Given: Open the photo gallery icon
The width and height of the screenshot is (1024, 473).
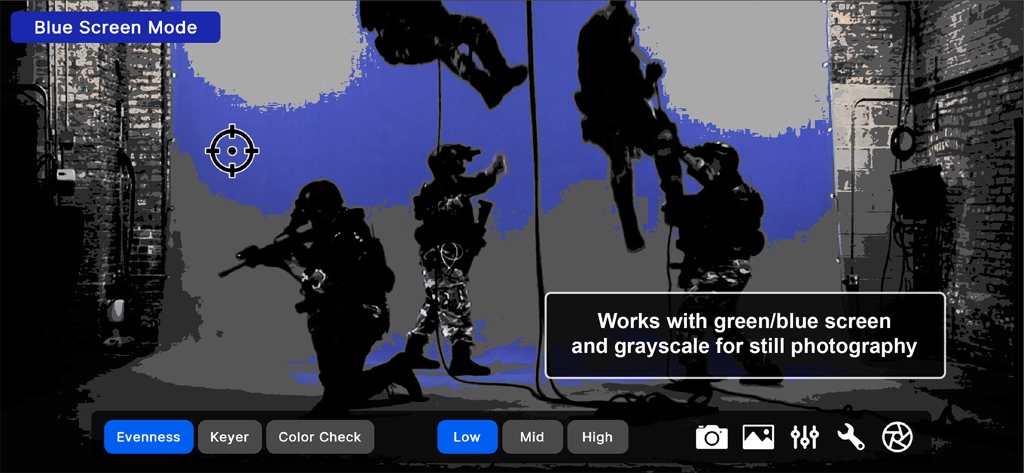Looking at the screenshot, I should click(758, 437).
